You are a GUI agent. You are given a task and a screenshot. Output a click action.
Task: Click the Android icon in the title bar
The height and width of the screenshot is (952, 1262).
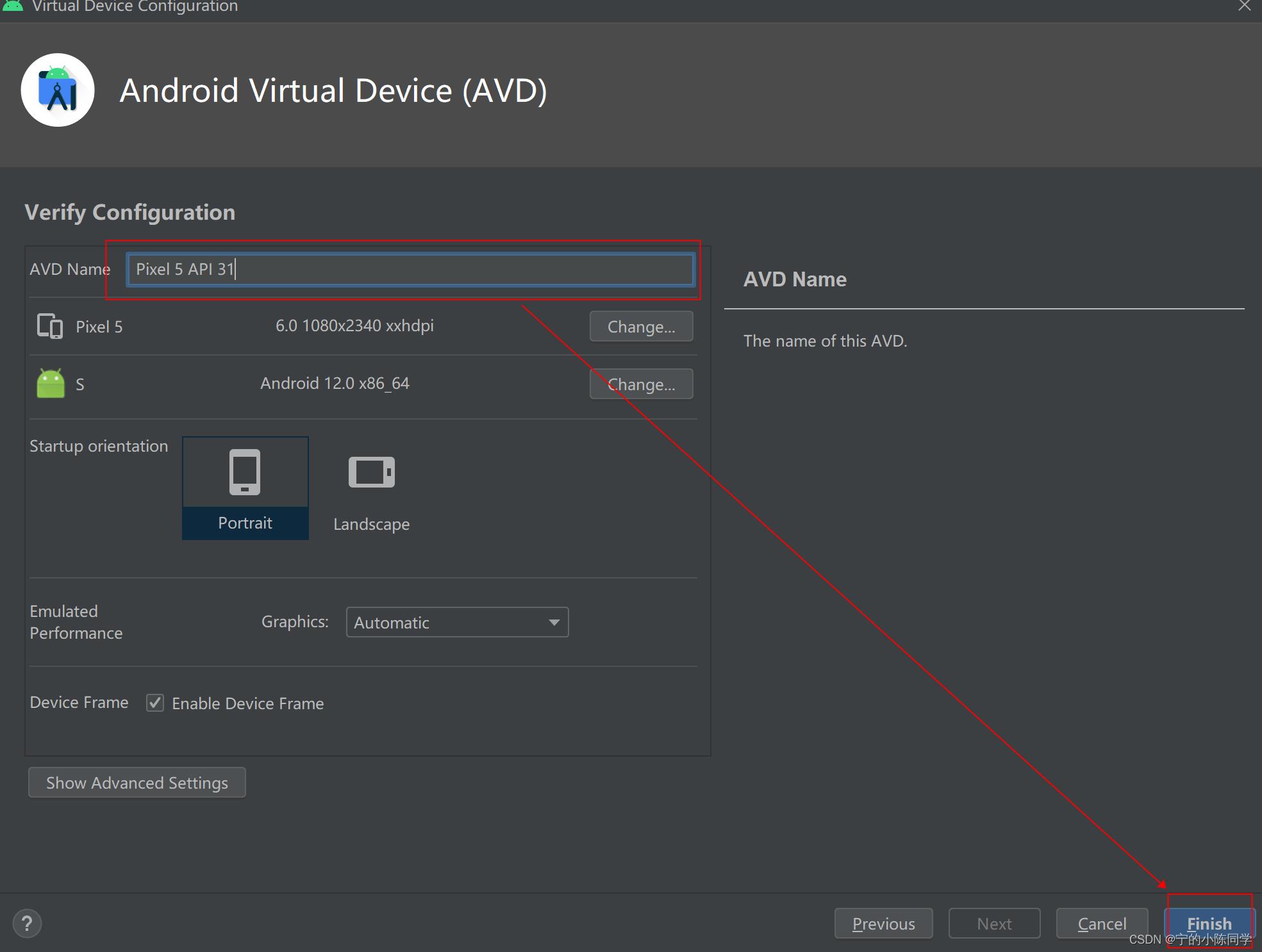pos(12,6)
